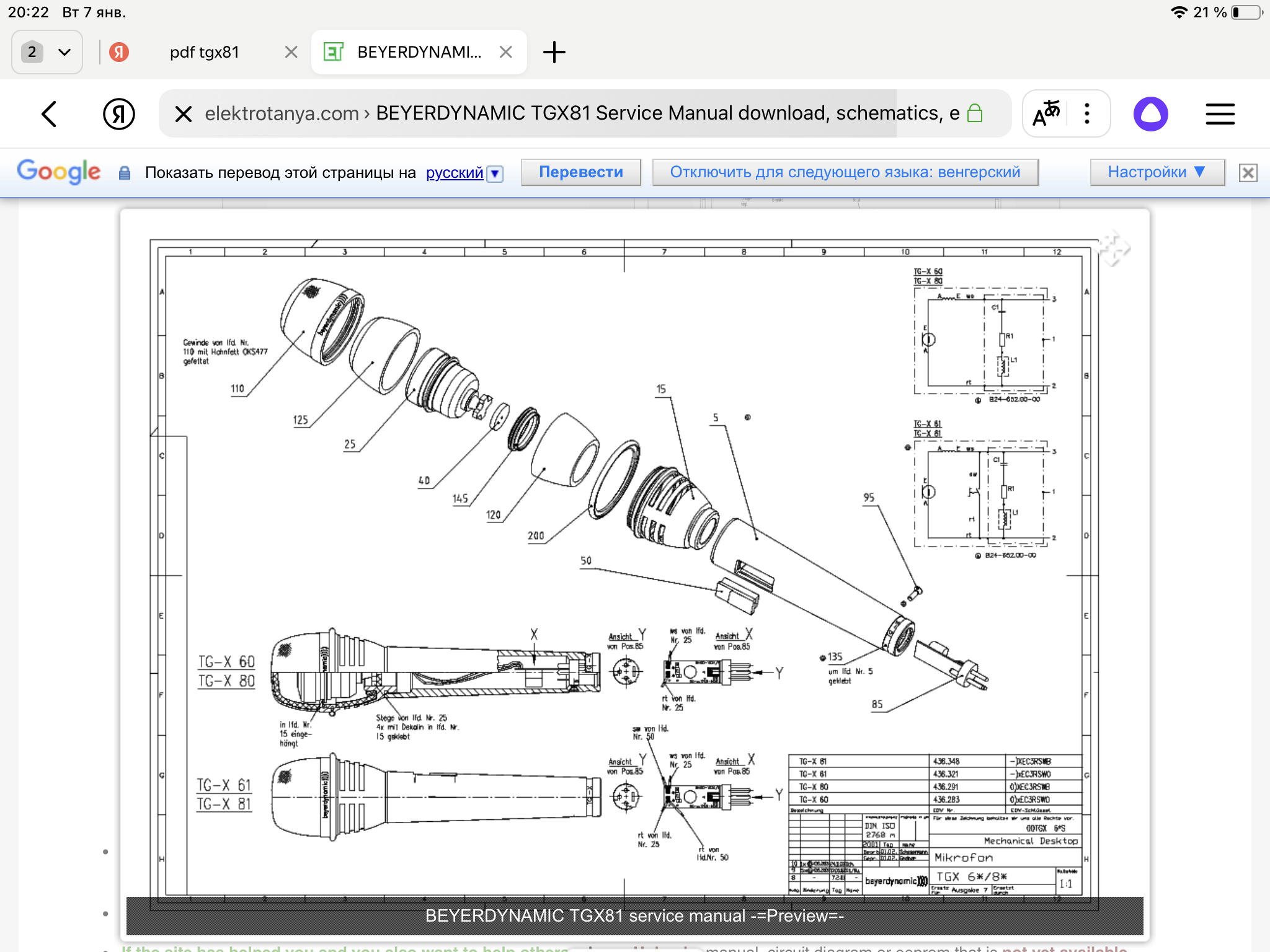This screenshot has width=1270, height=952.
Task: Close the 'pdf tgx81' tab
Action: tap(291, 52)
